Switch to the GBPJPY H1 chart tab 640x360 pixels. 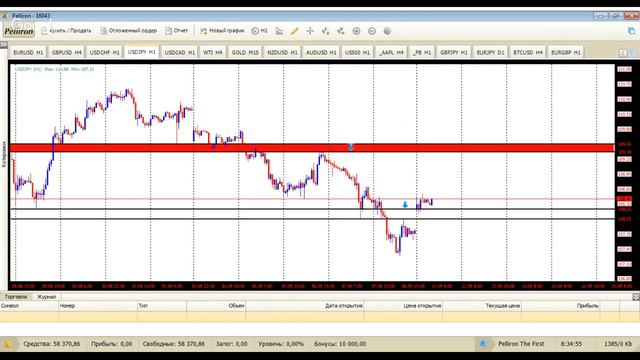coord(453,53)
